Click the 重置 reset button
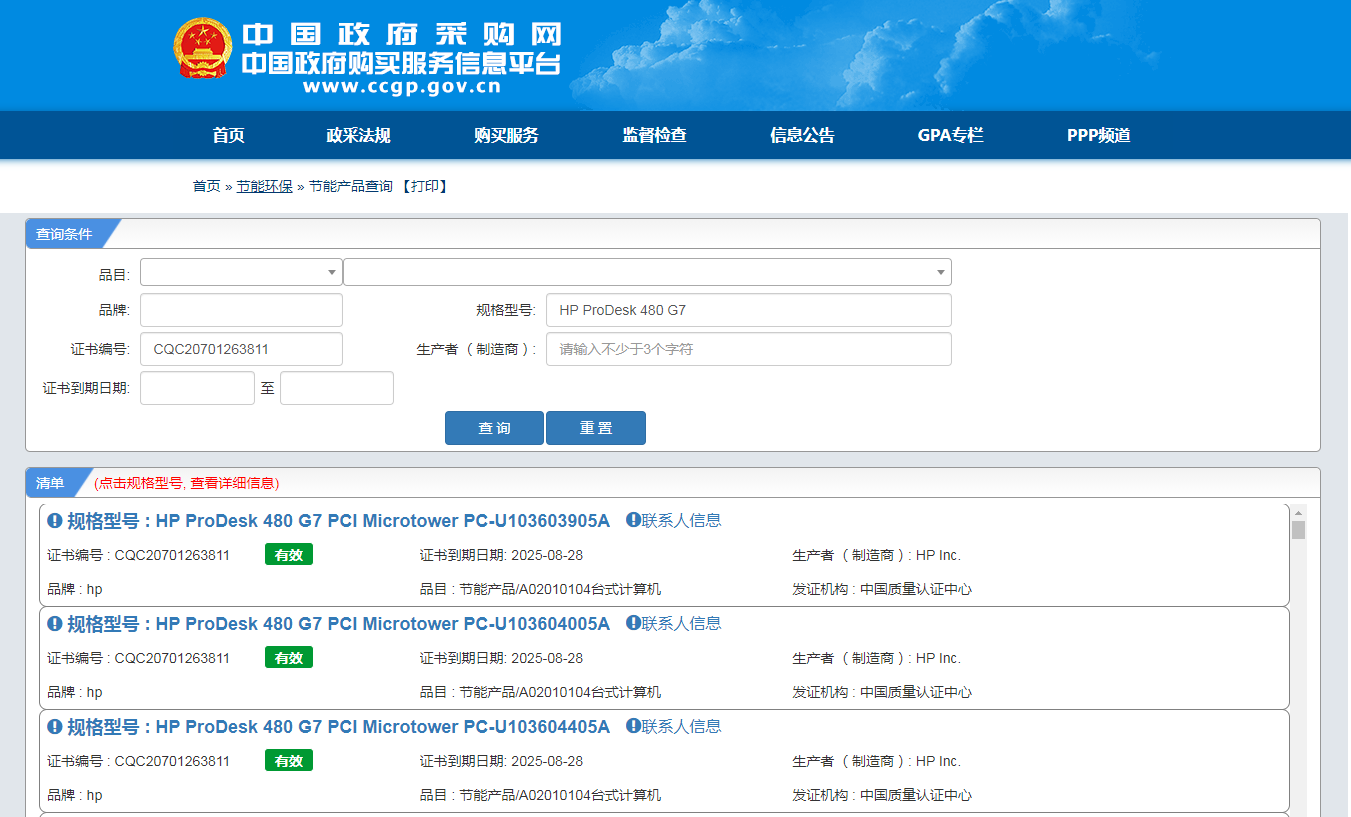1351x817 pixels. point(596,428)
